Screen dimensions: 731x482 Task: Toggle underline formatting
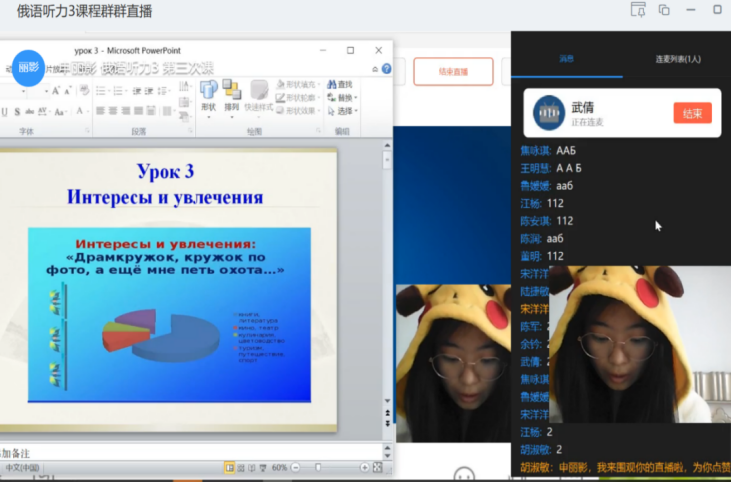pos(4,111)
